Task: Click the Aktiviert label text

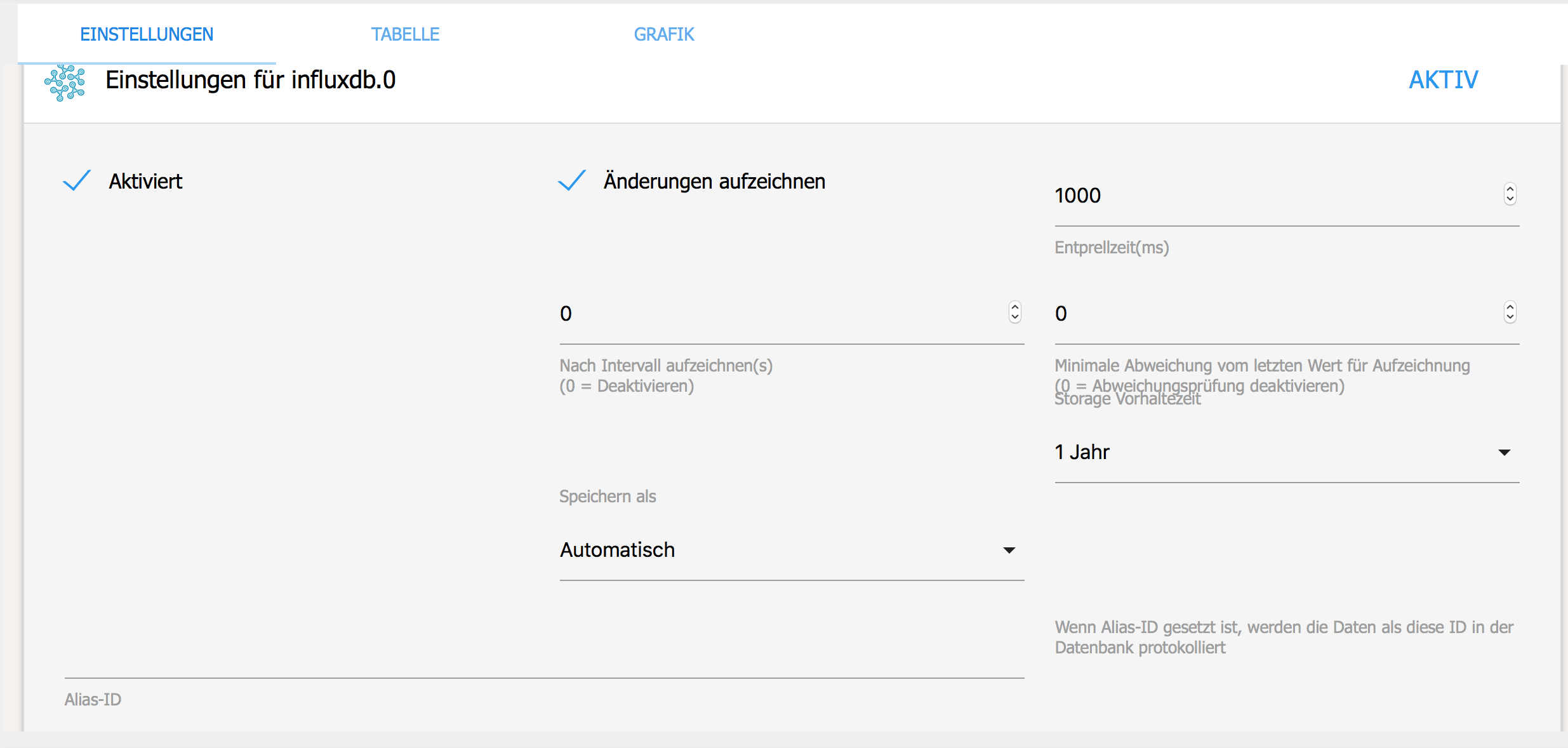Action: tap(145, 182)
